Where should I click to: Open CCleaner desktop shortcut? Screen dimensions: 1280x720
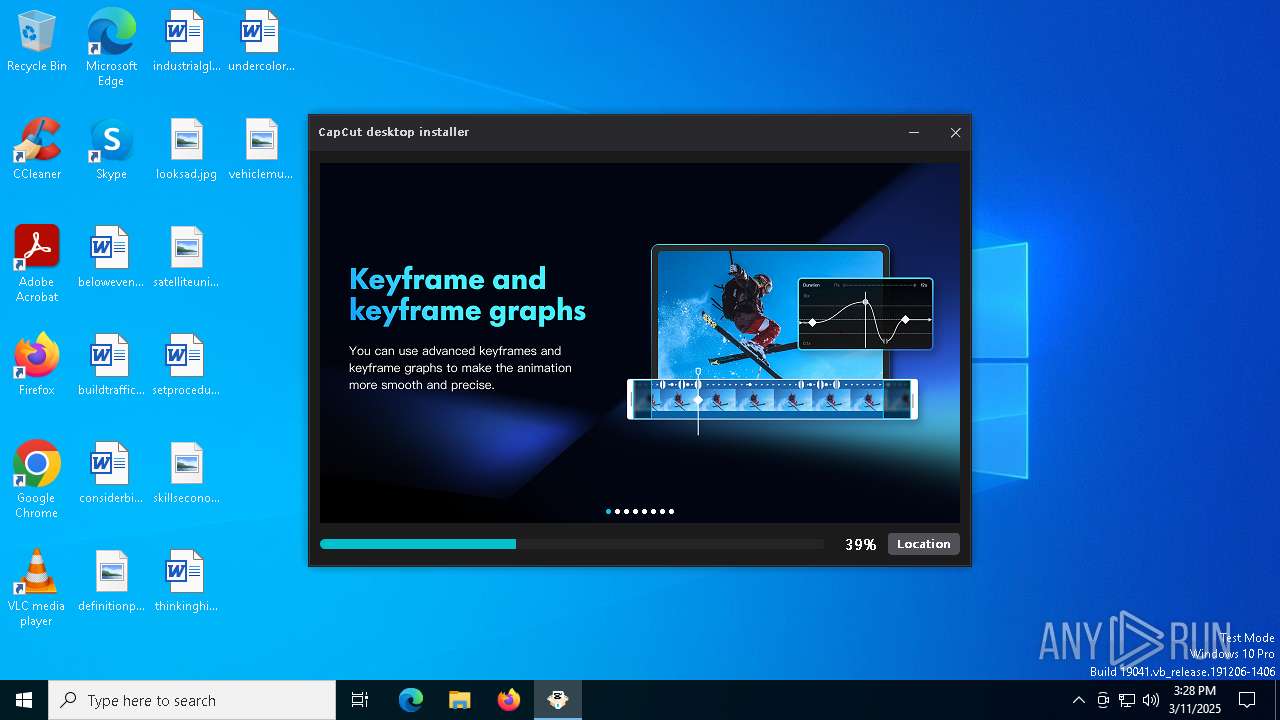click(37, 150)
